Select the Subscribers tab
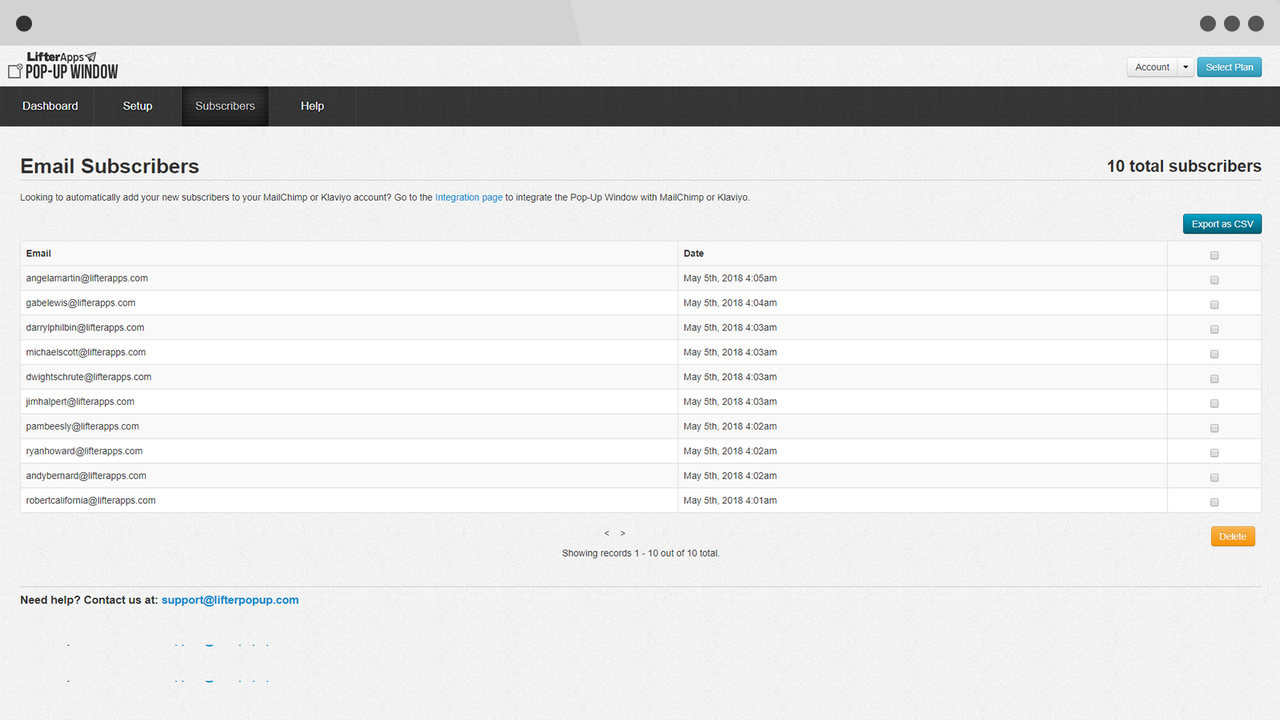 click(x=225, y=106)
